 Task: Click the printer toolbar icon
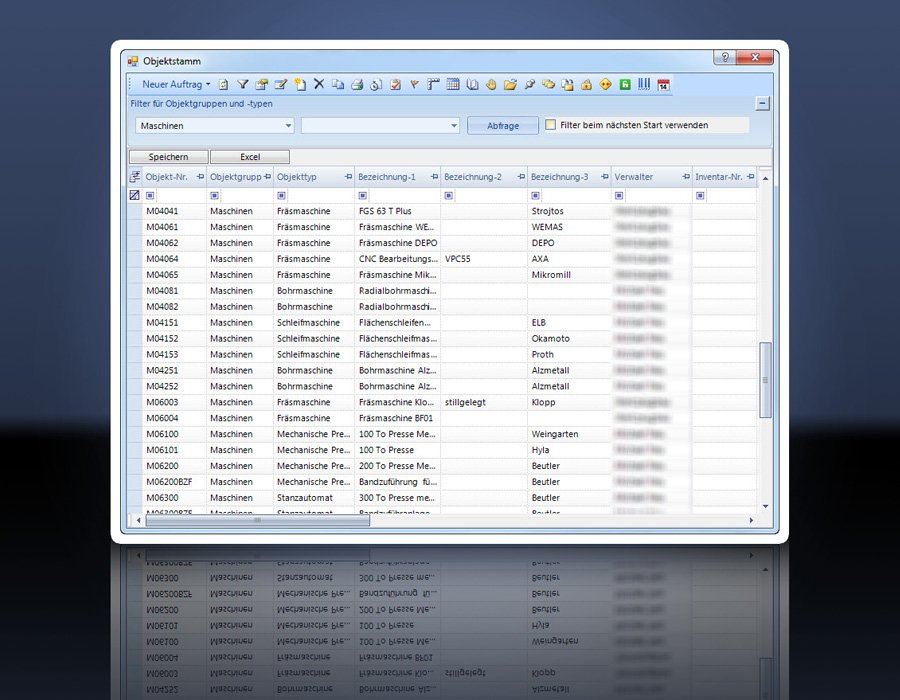pyautogui.click(x=357, y=84)
